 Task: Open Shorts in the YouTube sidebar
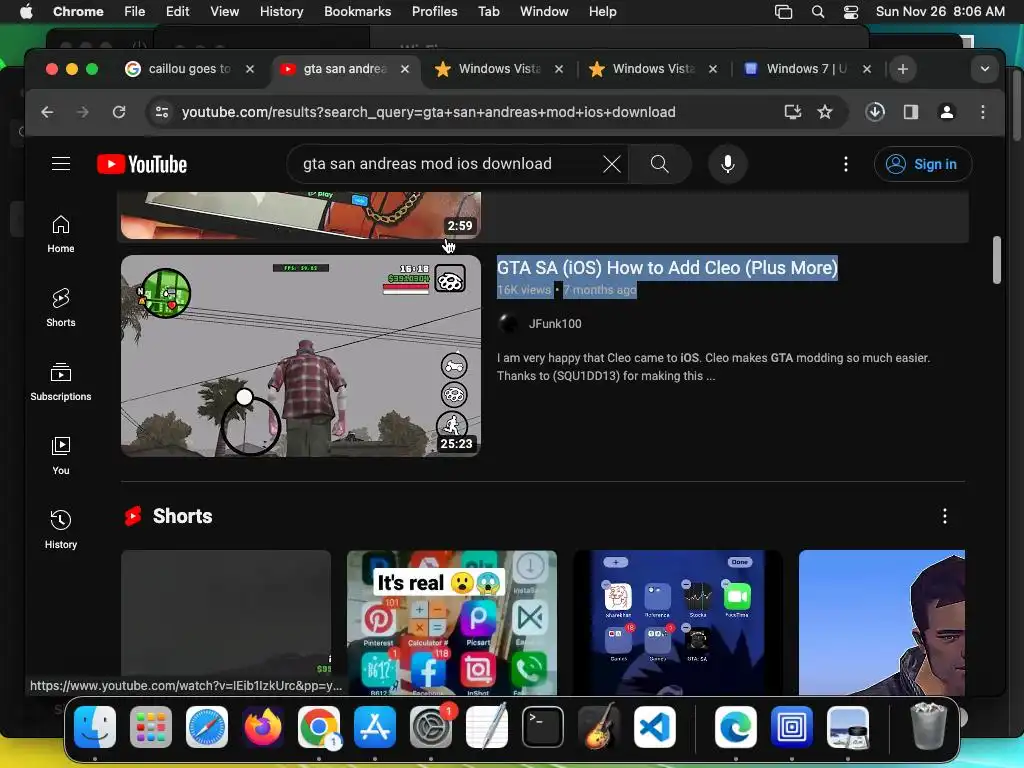(61, 308)
